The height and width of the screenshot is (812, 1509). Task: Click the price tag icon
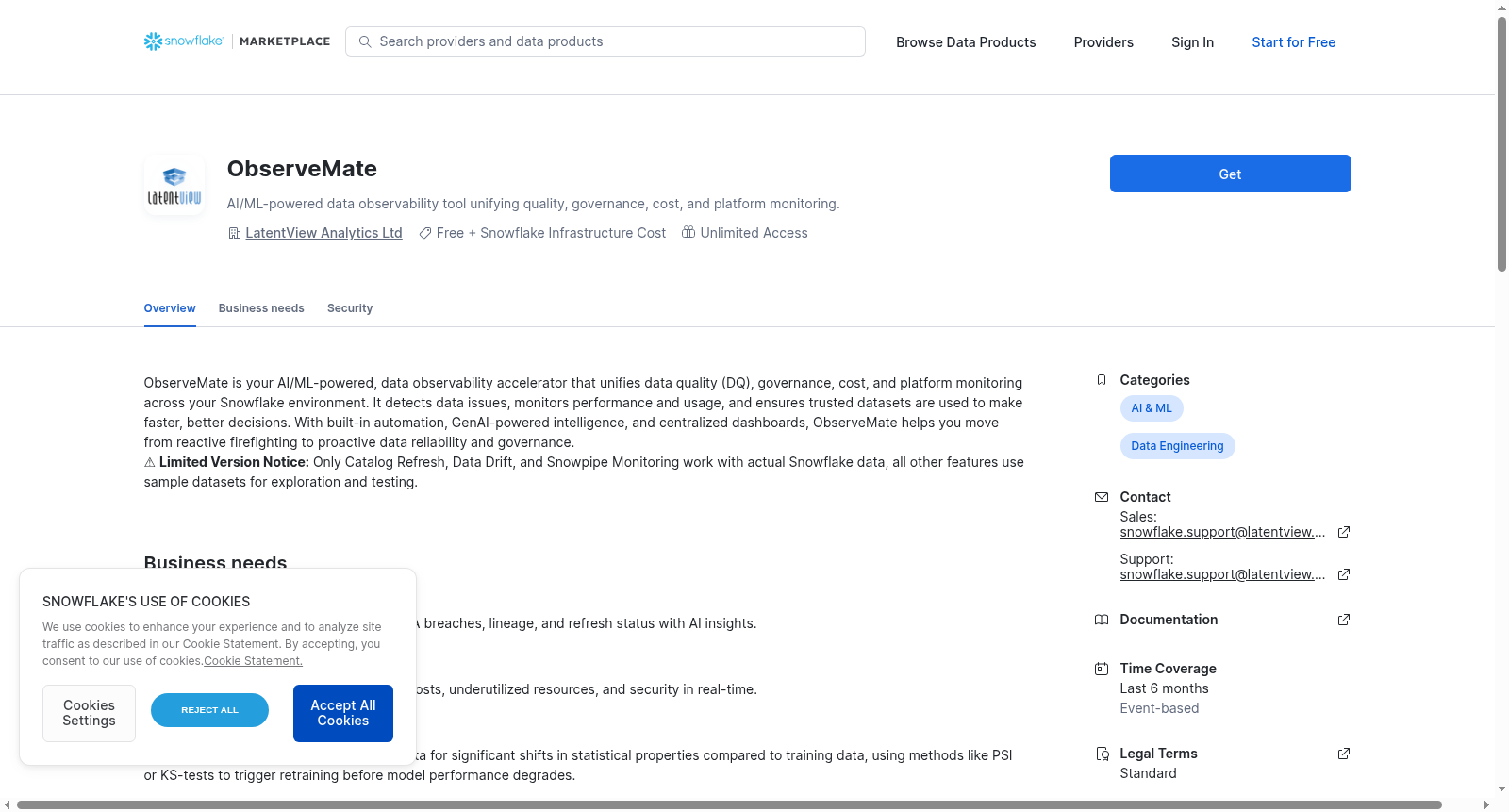coord(425,233)
